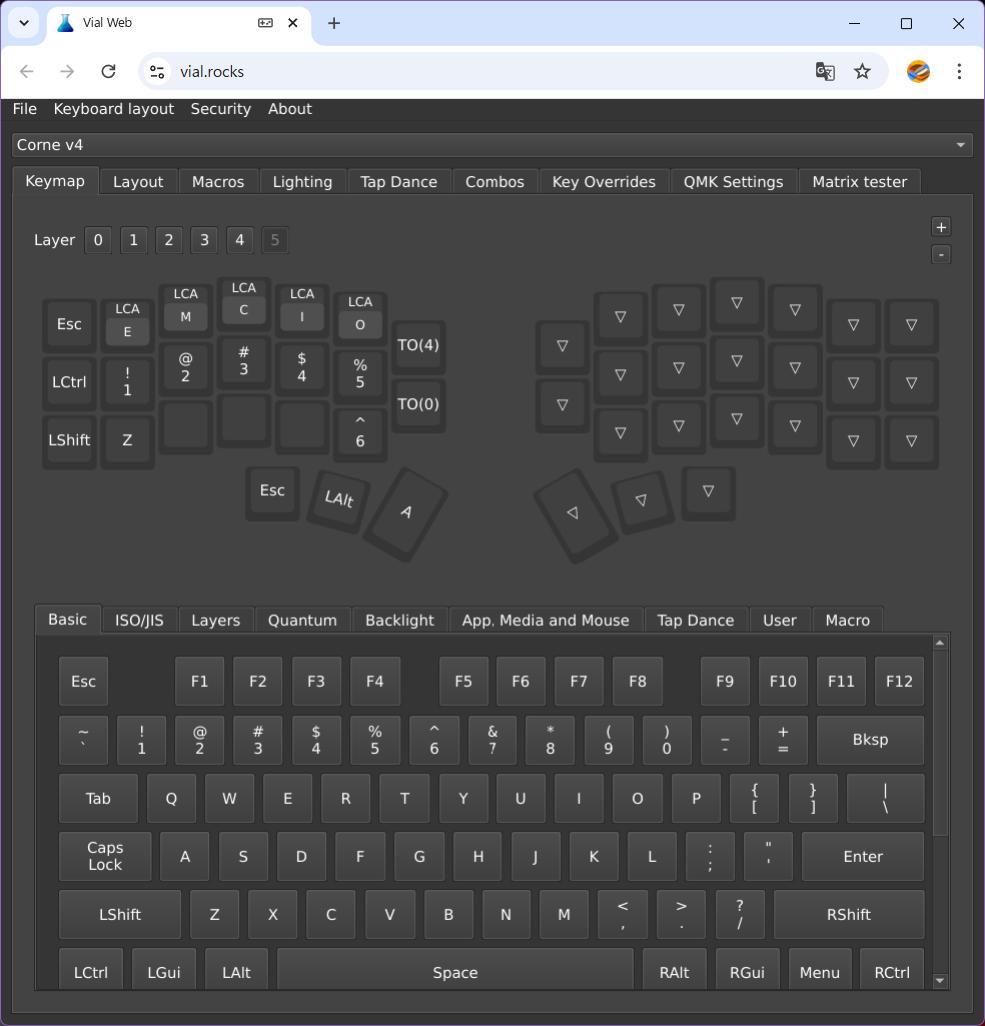This screenshot has width=985, height=1026.
Task: Go back with the browser back arrow
Action: point(27,71)
